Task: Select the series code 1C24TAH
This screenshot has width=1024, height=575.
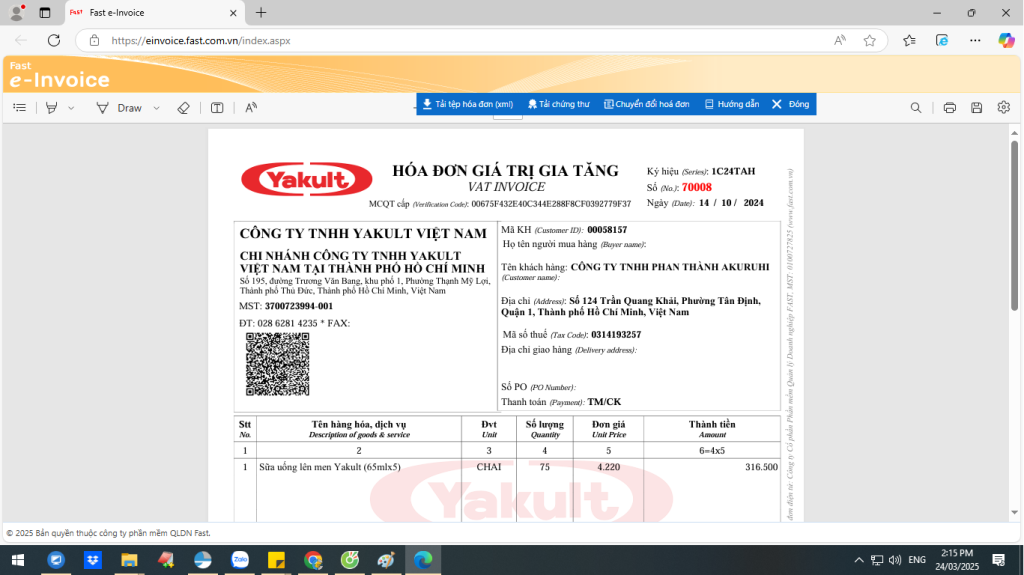Action: [x=733, y=171]
